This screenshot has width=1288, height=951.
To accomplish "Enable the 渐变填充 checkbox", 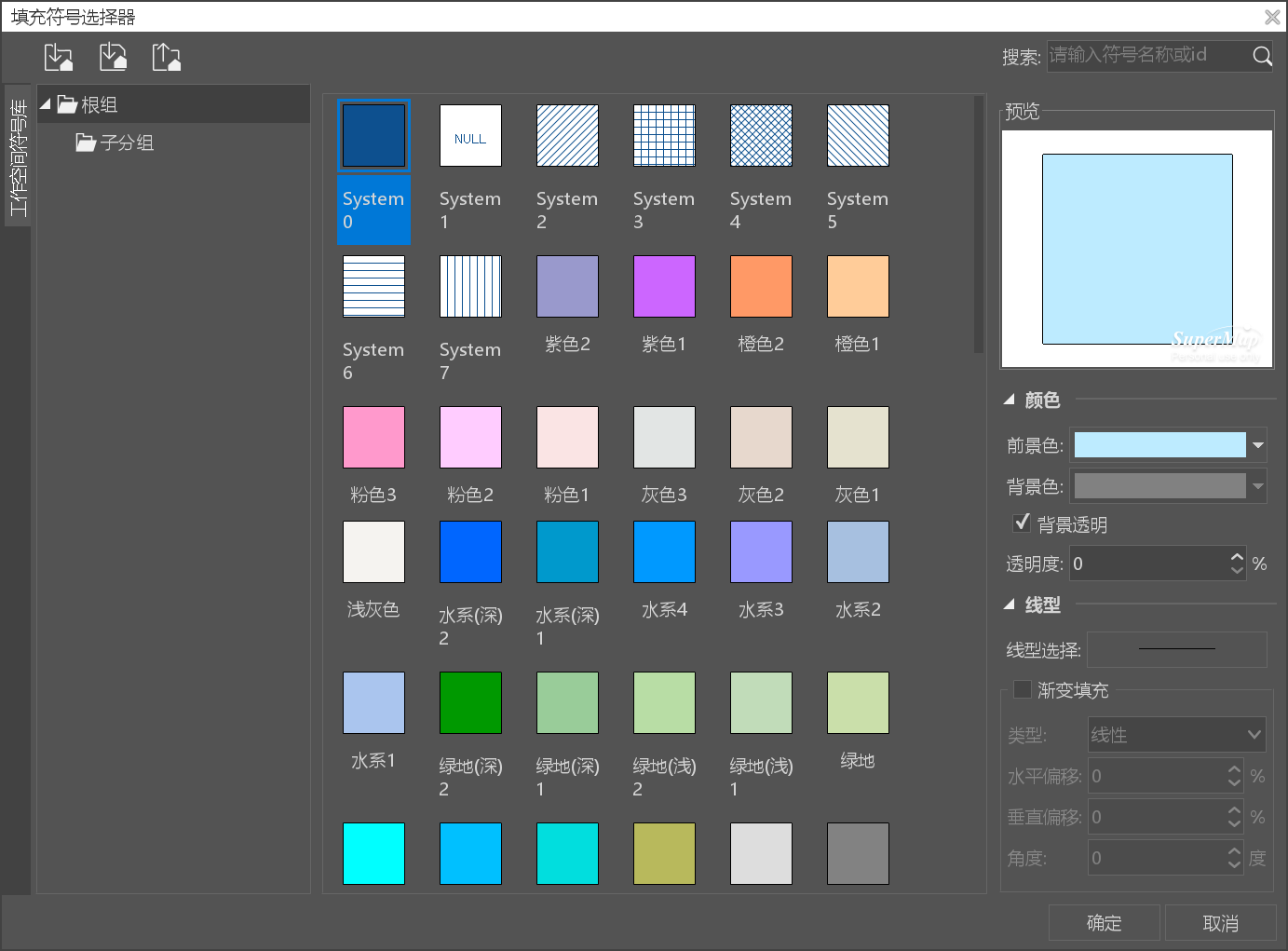I will click(x=1022, y=689).
